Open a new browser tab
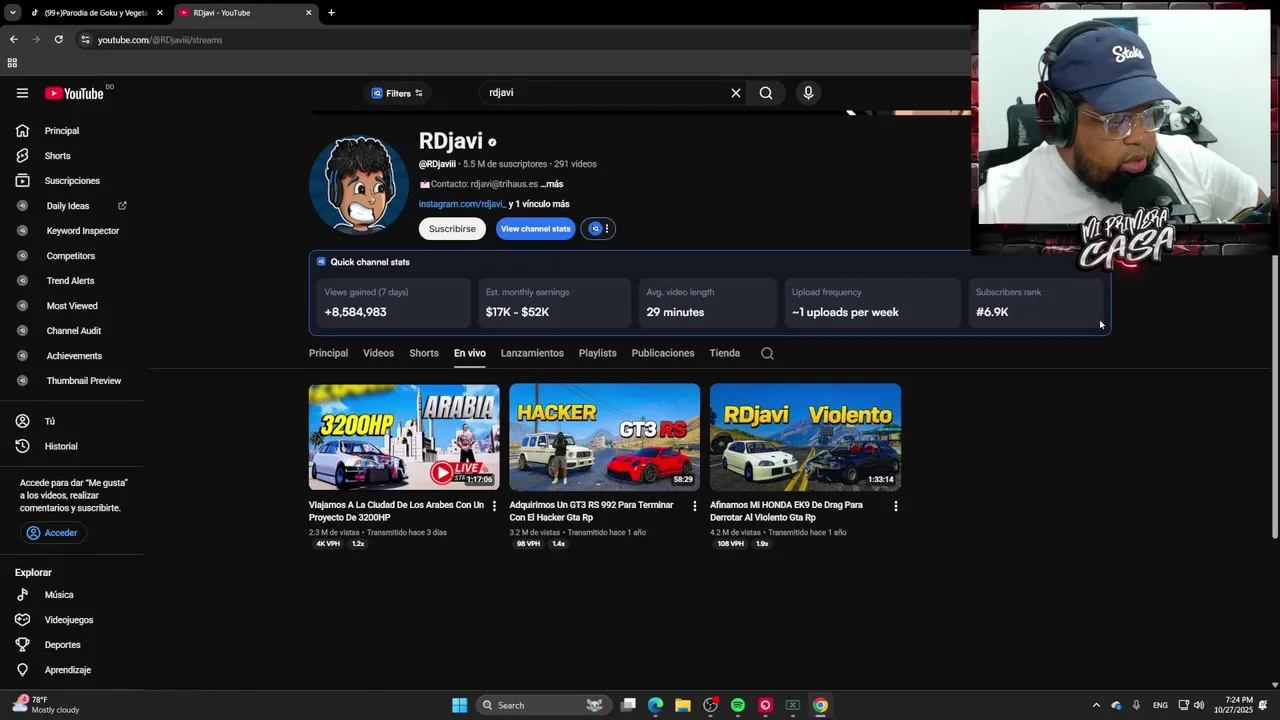The width and height of the screenshot is (1280, 720). 331,13
